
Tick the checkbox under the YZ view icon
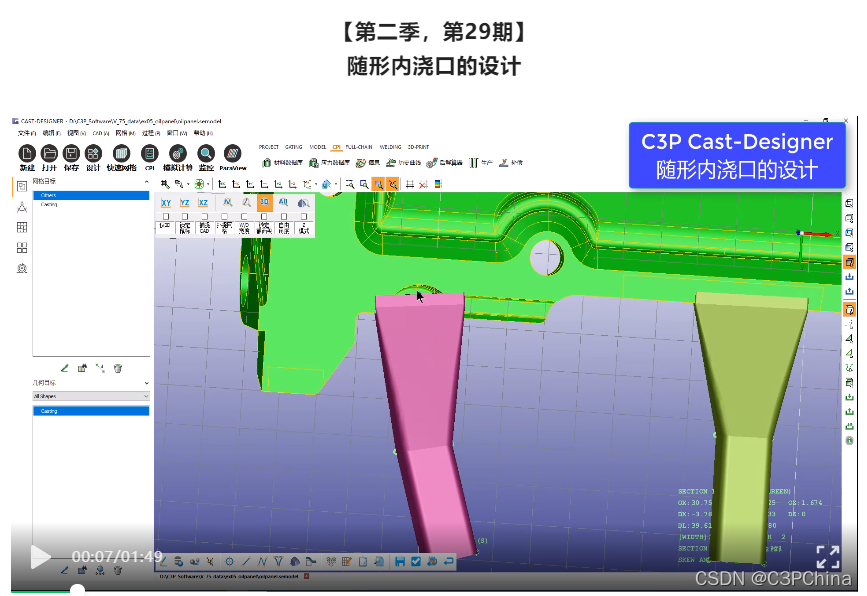[185, 216]
